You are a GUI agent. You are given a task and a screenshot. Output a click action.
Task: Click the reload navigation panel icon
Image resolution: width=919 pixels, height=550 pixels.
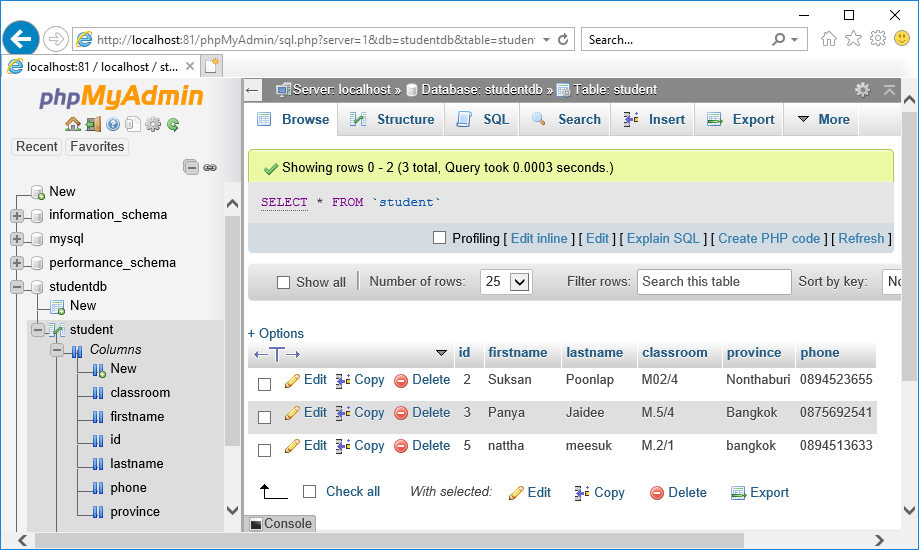point(173,124)
